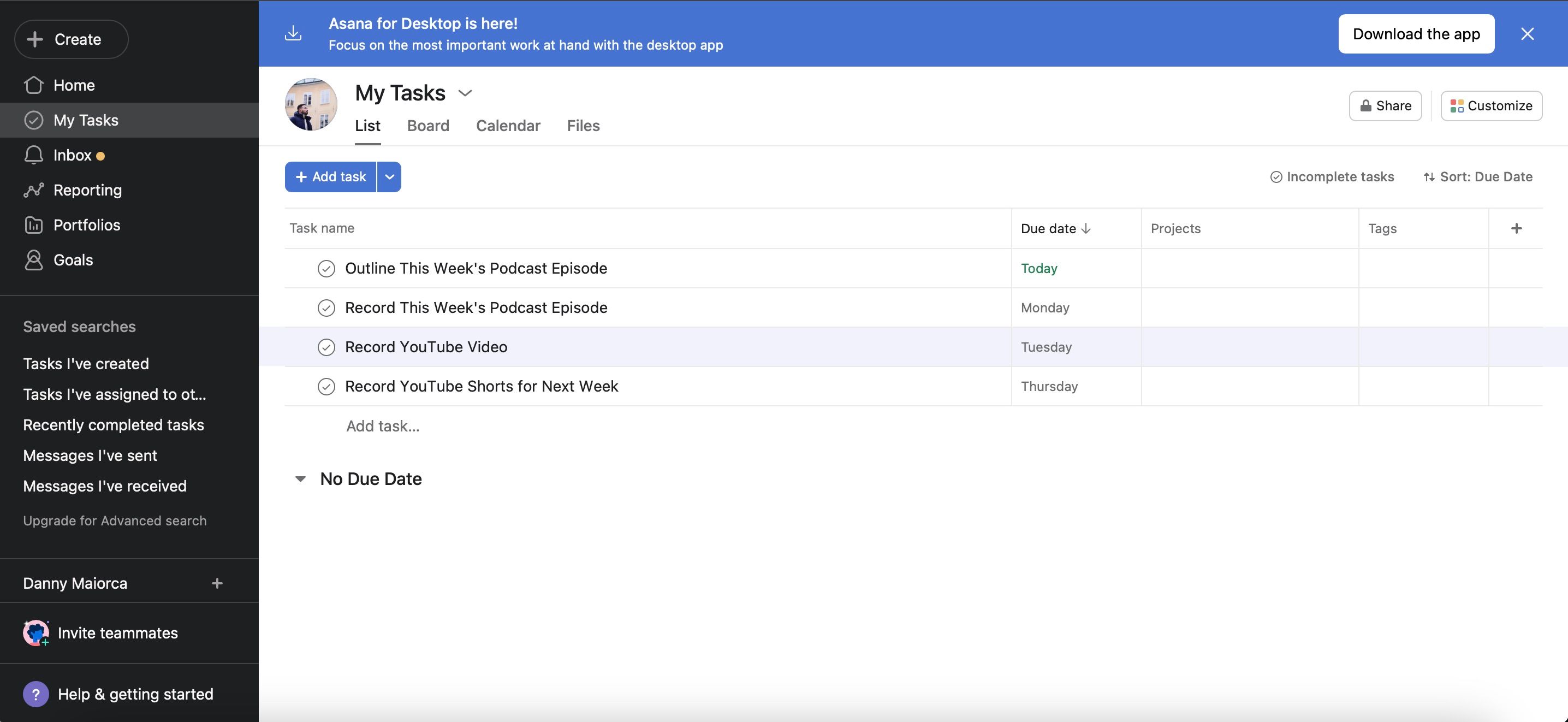
Task: Open Goals via the person icon
Action: tap(33, 260)
